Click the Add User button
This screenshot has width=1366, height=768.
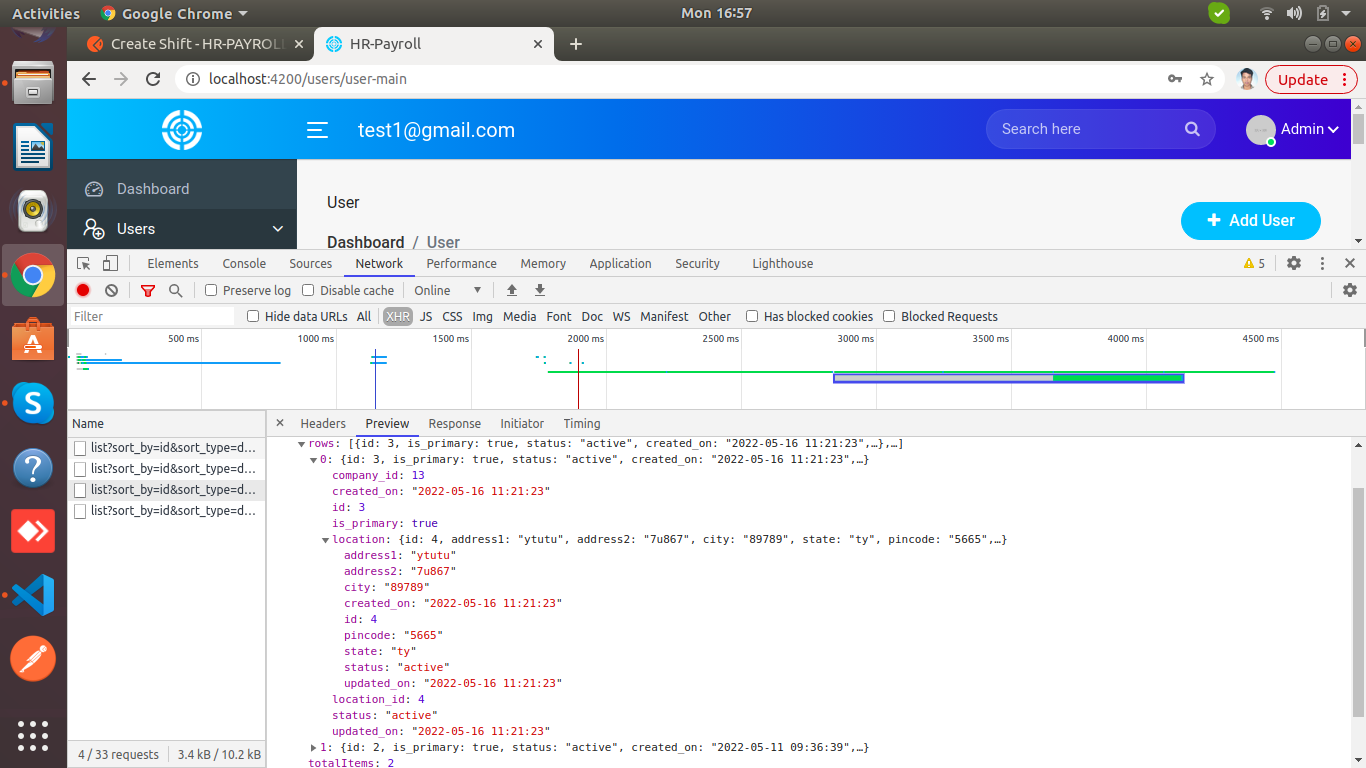[x=1250, y=220]
